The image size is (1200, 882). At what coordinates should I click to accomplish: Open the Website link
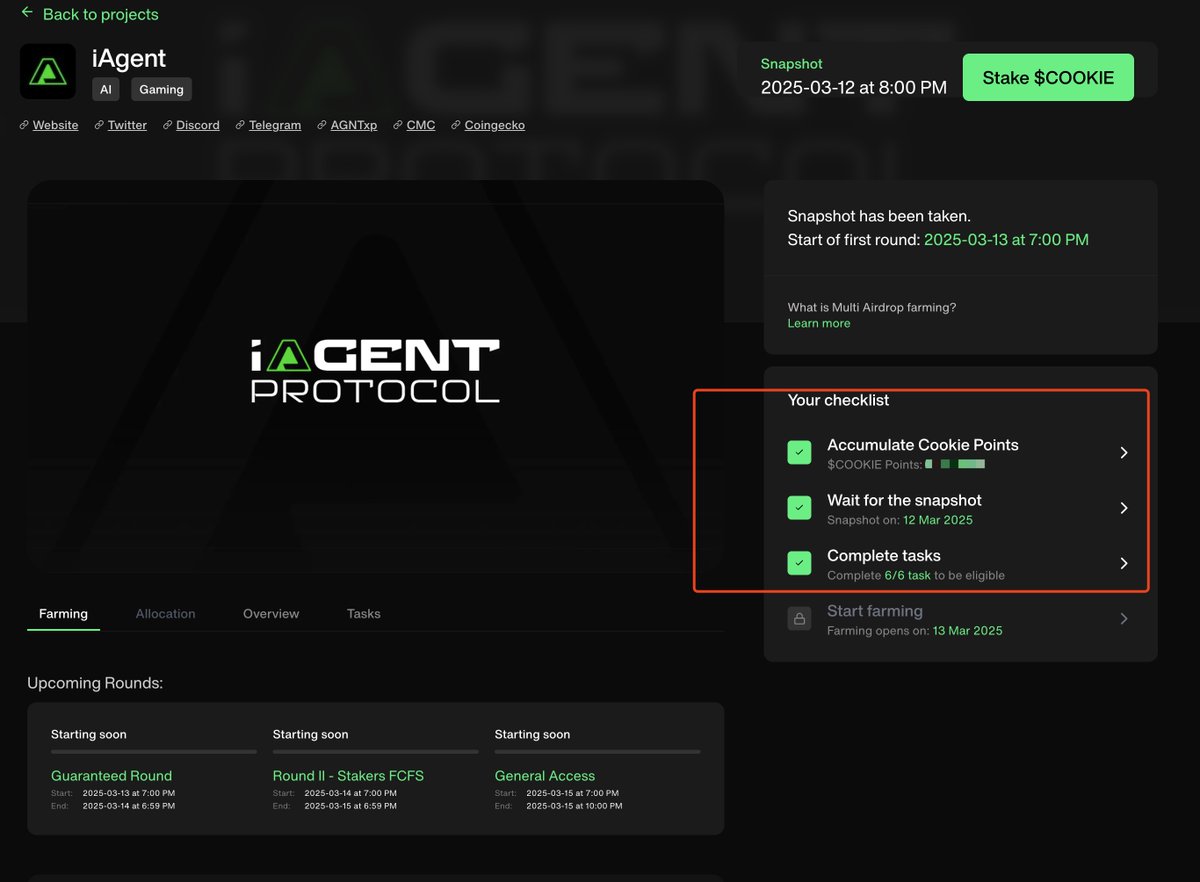coord(55,125)
